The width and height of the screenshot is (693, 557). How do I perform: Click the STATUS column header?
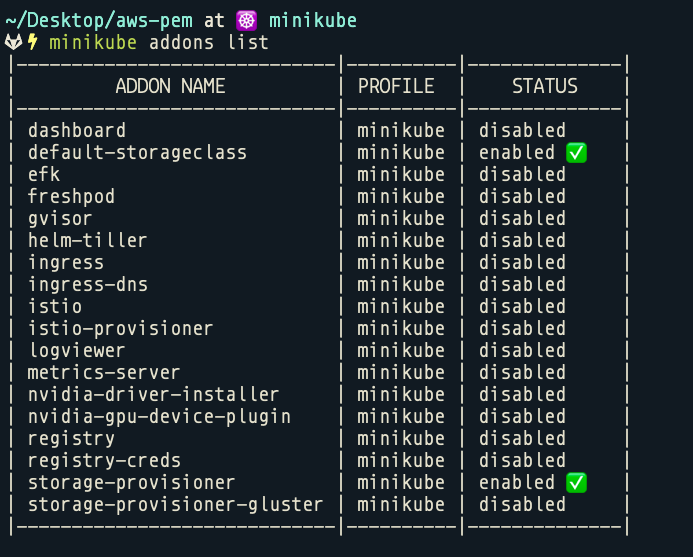(544, 86)
